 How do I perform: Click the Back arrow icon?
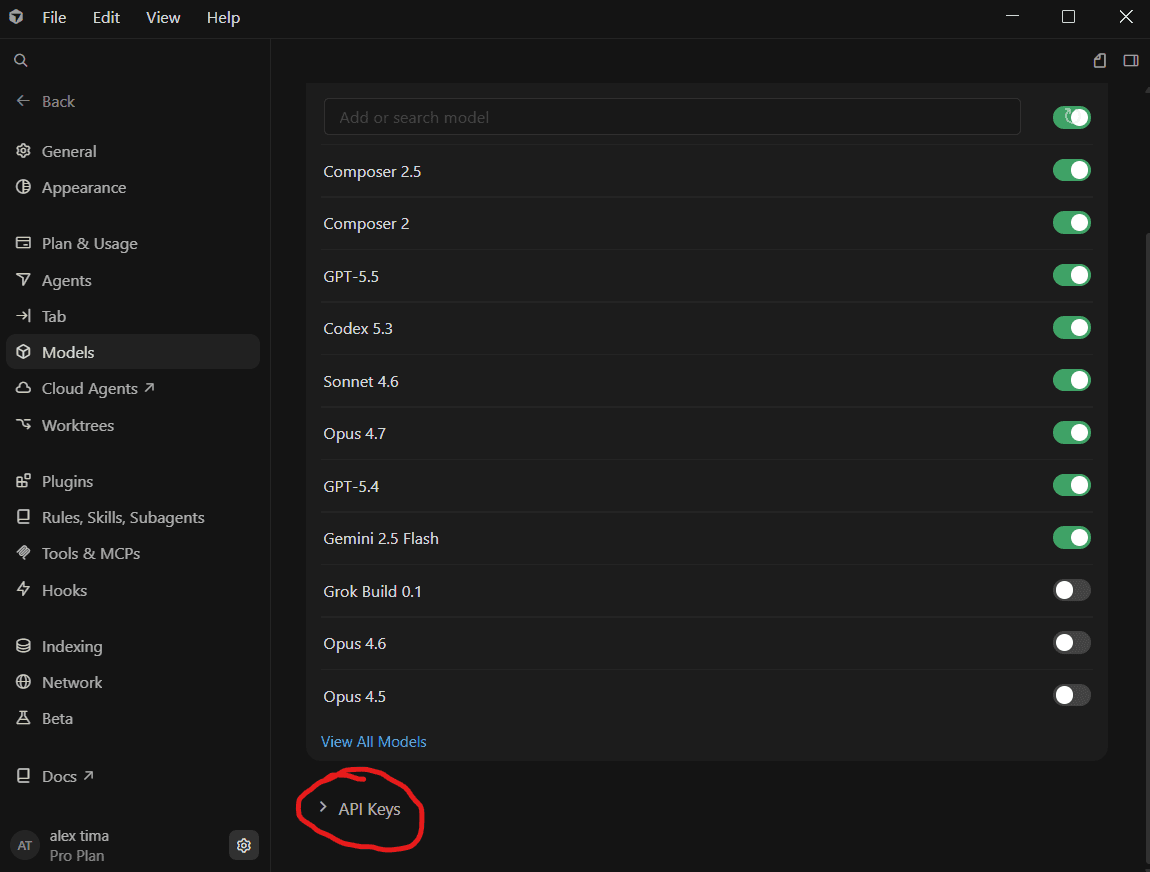pos(23,100)
